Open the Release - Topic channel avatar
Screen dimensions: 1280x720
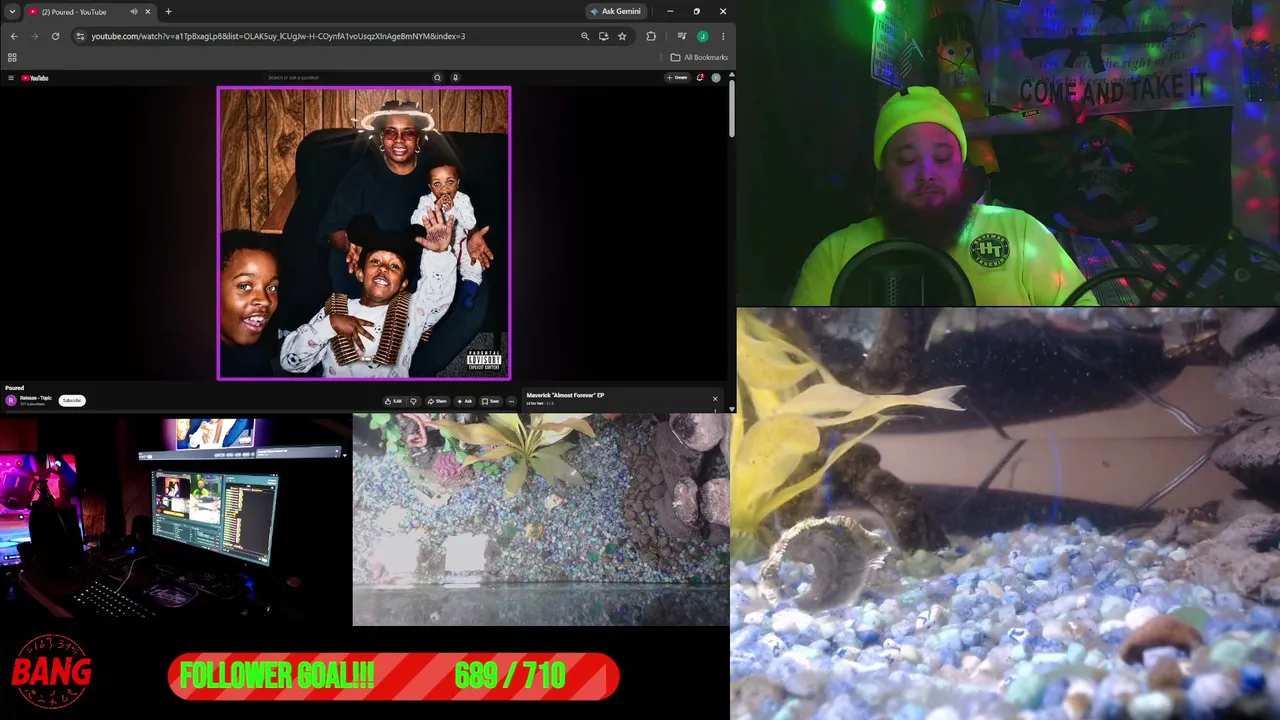click(x=11, y=400)
